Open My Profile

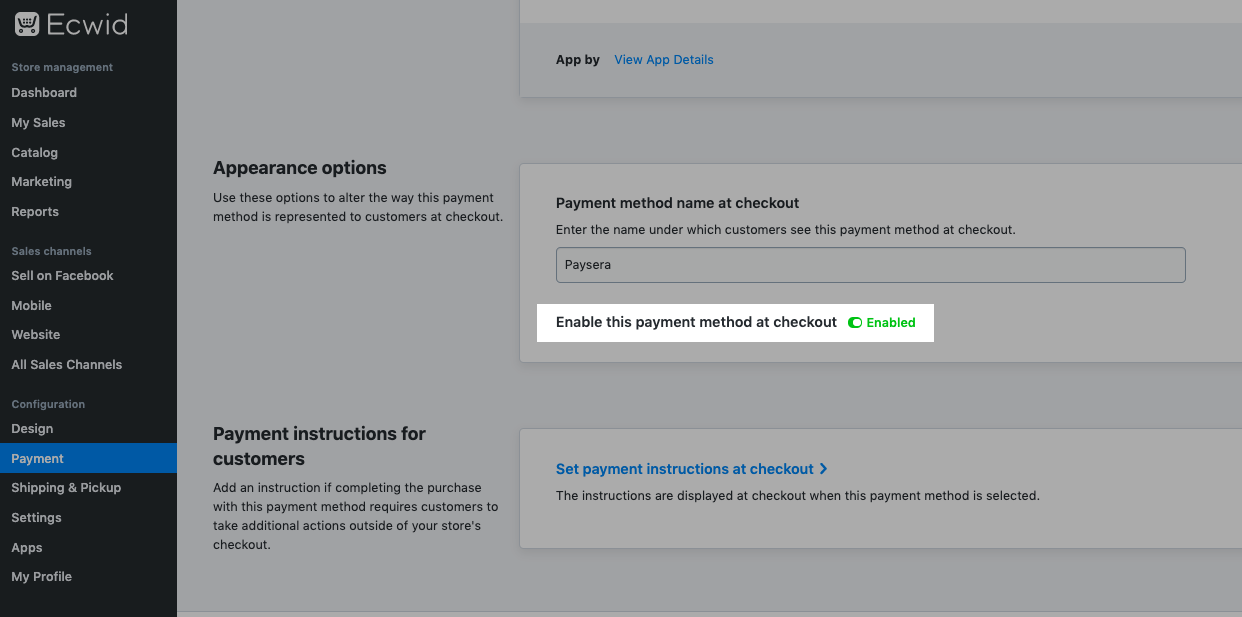(x=41, y=576)
